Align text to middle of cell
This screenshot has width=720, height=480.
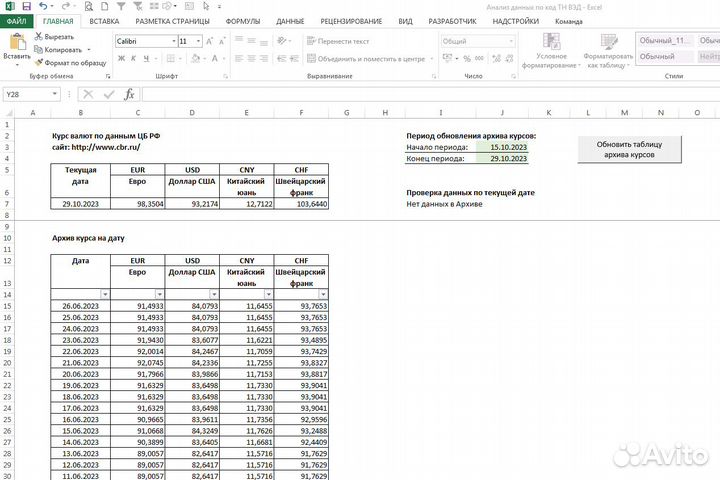click(251, 40)
